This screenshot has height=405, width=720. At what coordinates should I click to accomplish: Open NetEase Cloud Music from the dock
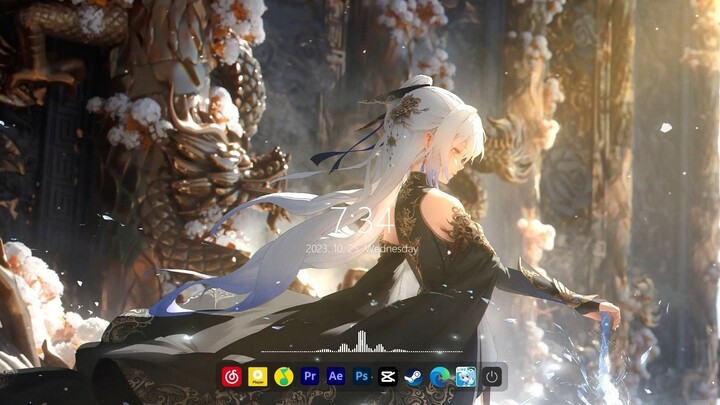point(231,377)
